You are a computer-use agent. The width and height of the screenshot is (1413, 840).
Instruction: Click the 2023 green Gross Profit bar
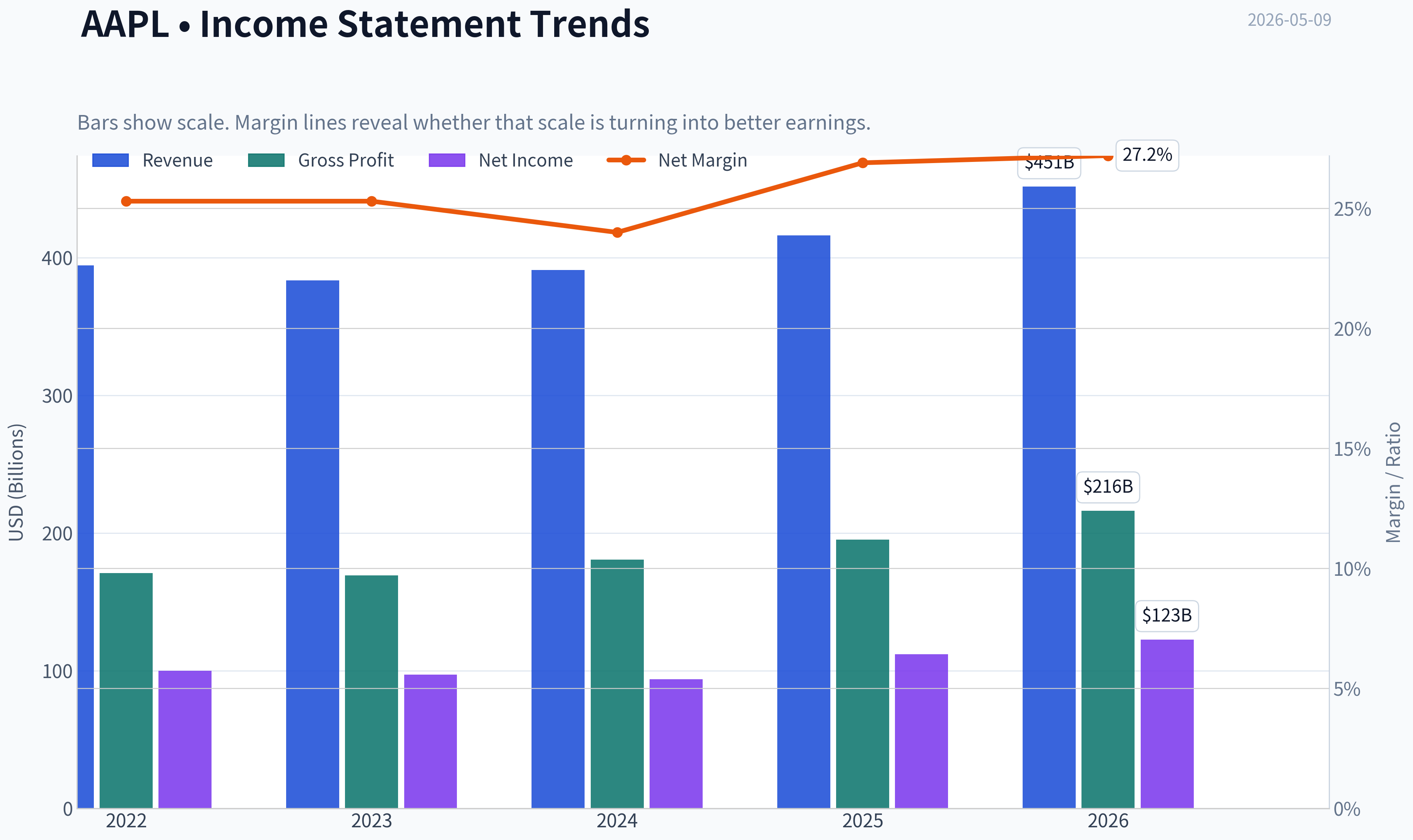371,692
